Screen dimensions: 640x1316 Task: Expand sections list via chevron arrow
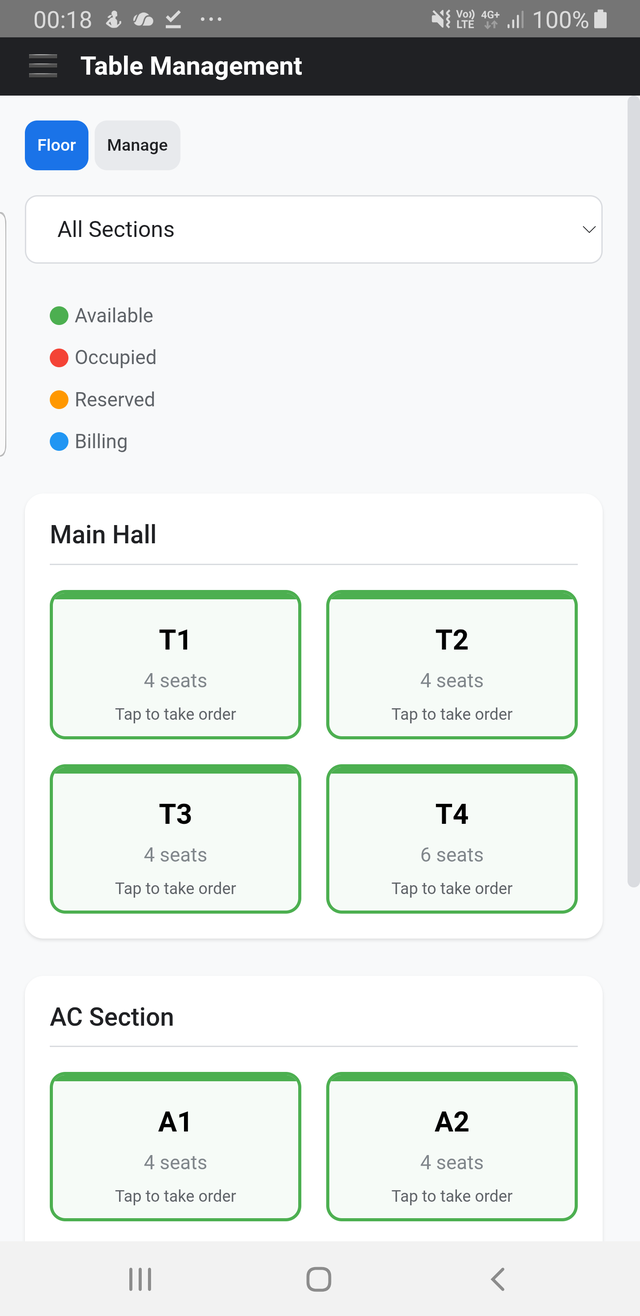click(x=588, y=230)
